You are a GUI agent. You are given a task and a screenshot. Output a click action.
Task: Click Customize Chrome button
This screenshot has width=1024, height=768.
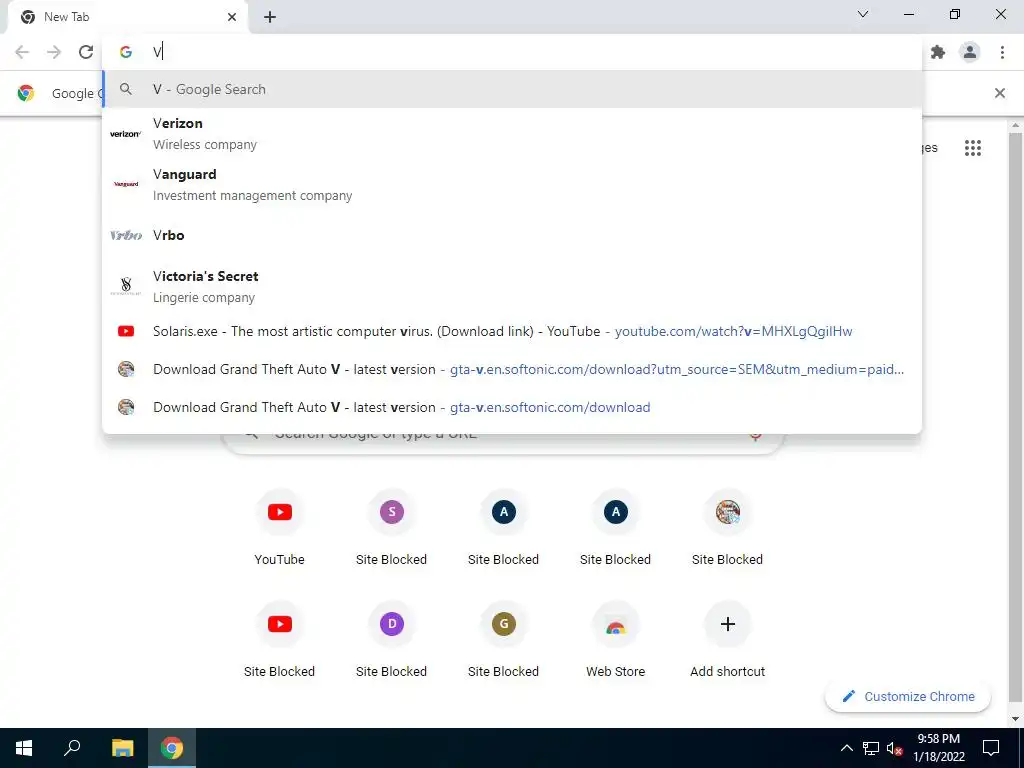(908, 696)
